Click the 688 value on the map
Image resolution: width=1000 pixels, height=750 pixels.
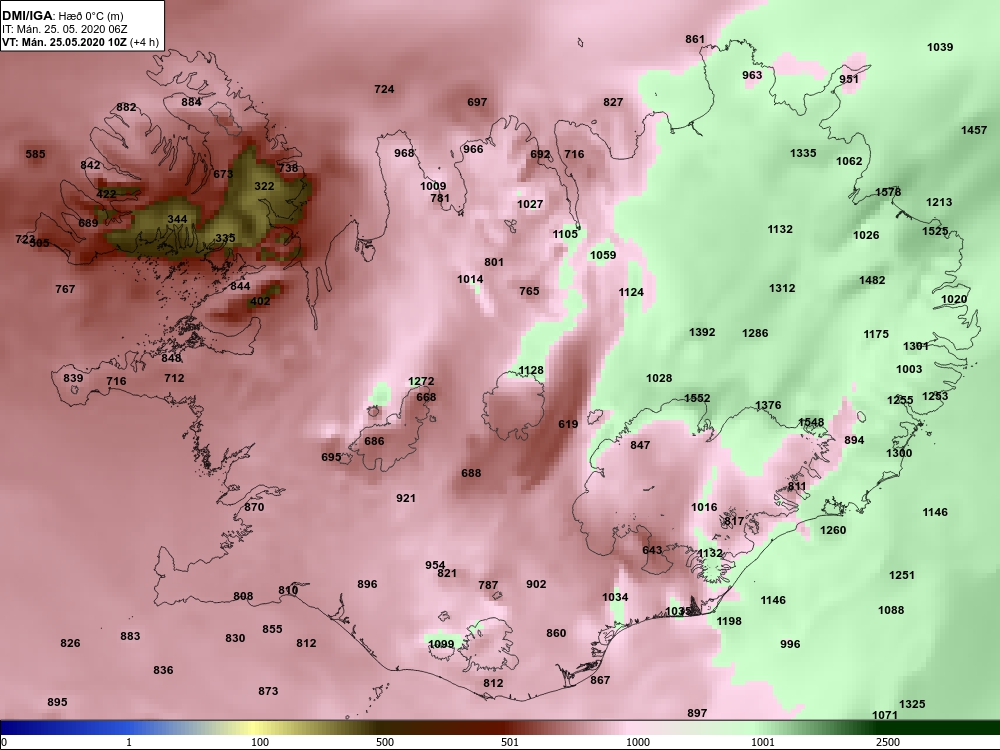point(471,473)
